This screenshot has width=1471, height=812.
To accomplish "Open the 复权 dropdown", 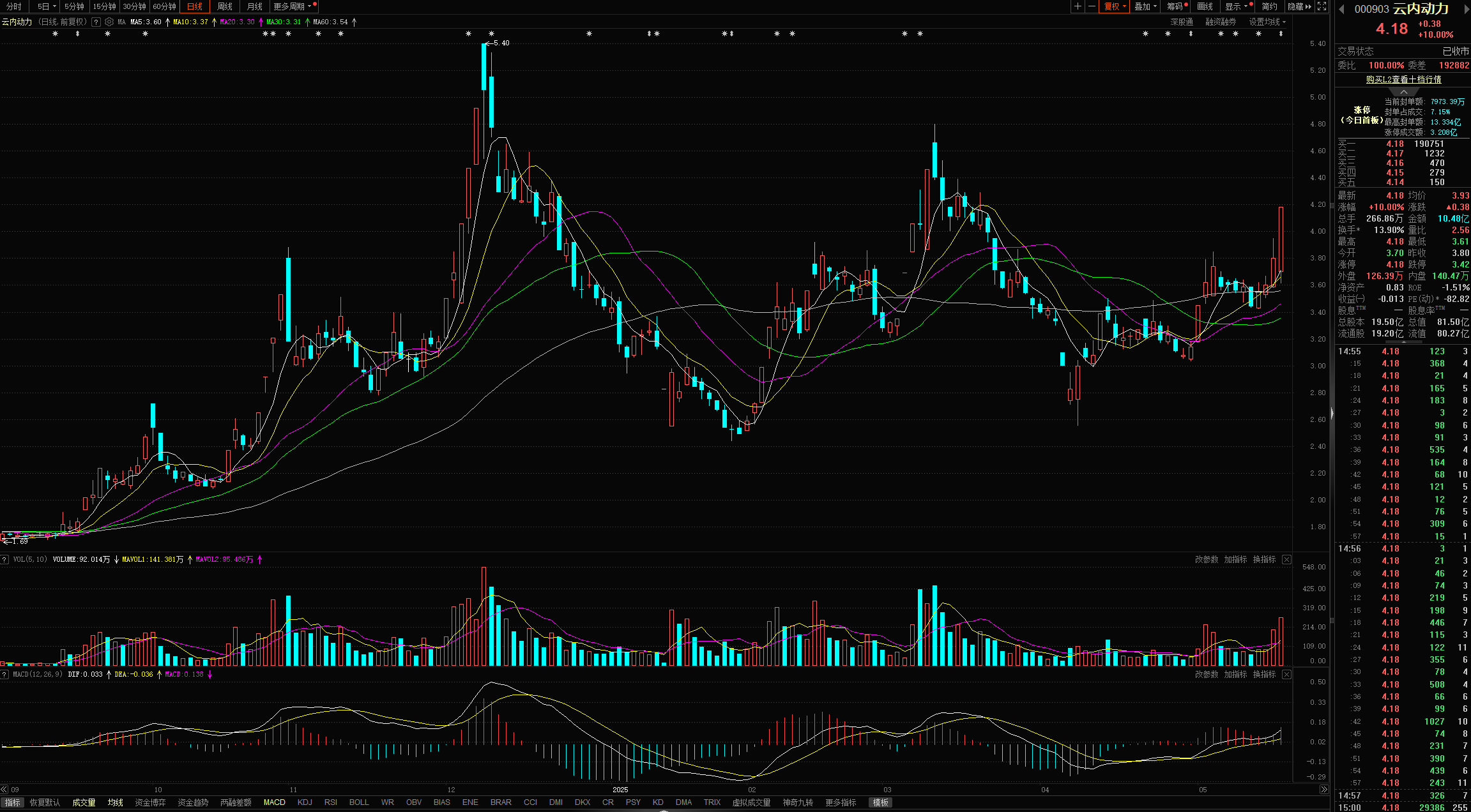I will (x=1115, y=6).
